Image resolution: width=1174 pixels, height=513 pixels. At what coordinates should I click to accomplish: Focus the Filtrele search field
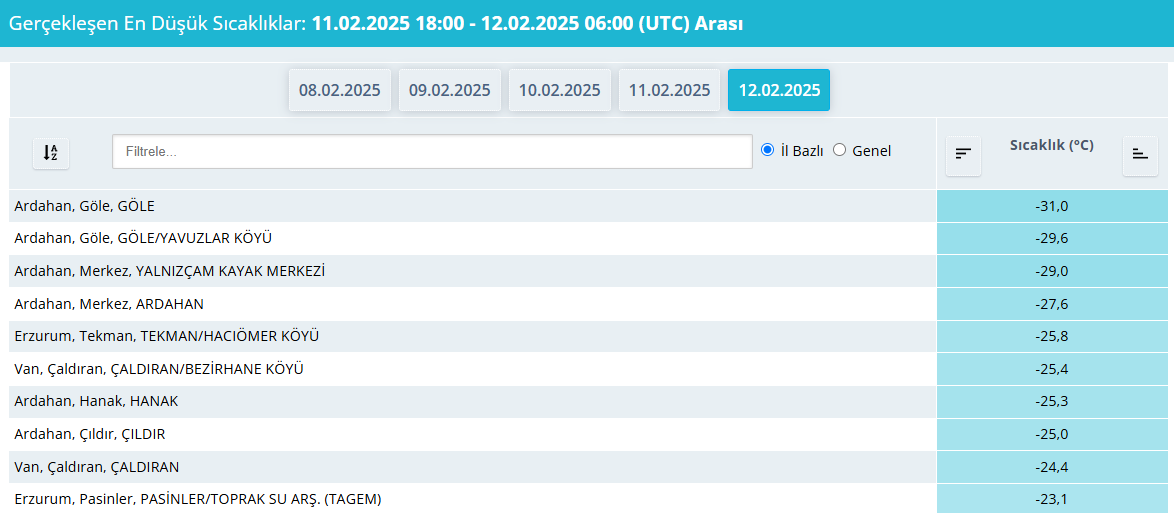pos(432,152)
